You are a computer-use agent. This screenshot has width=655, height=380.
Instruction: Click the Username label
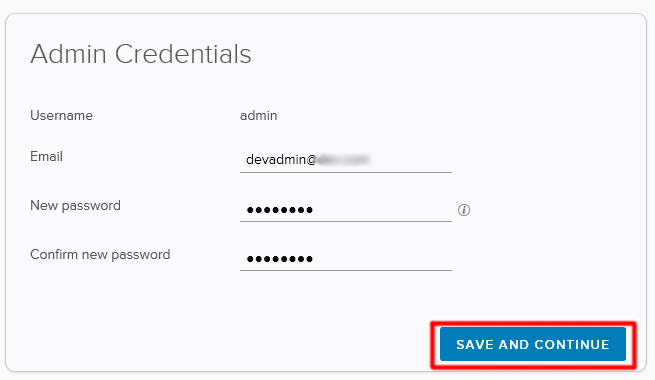(61, 115)
